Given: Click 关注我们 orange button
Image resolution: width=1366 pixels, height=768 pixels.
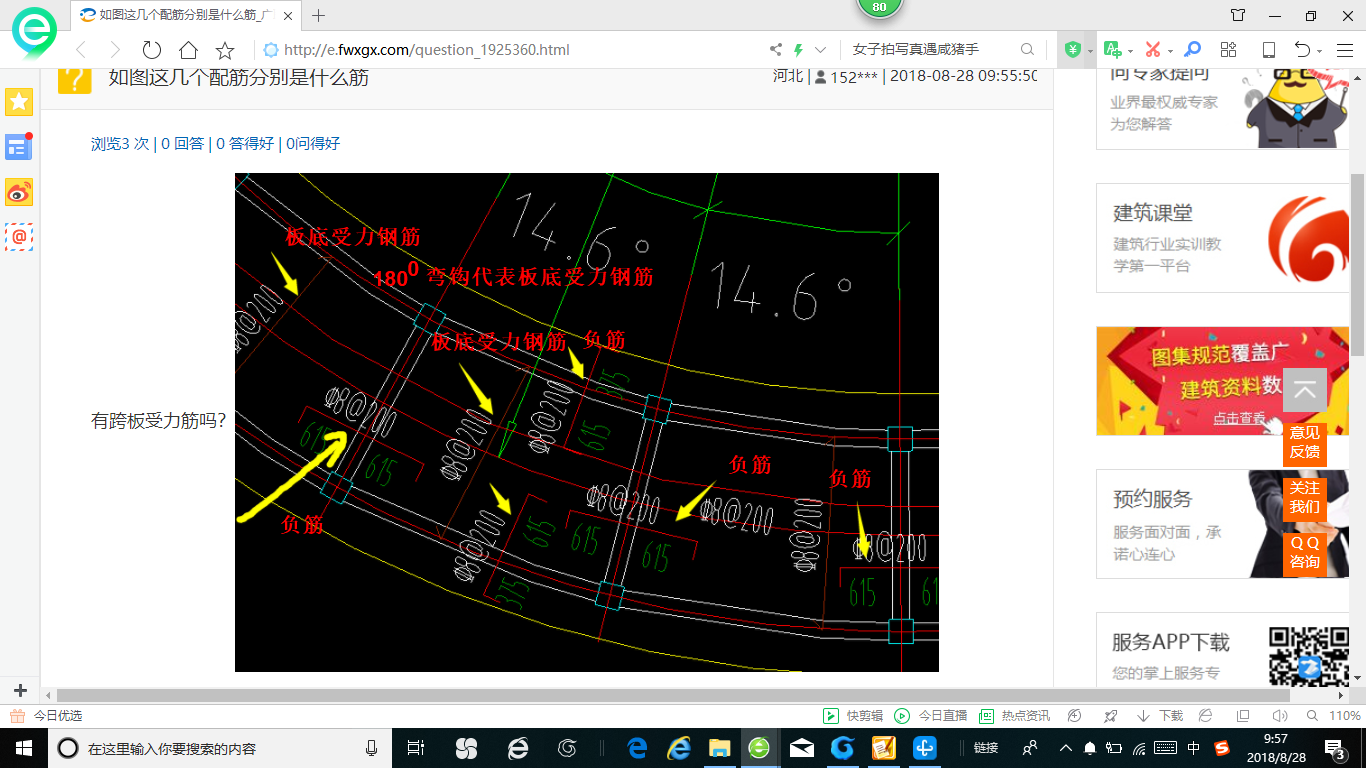Looking at the screenshot, I should coord(1304,497).
